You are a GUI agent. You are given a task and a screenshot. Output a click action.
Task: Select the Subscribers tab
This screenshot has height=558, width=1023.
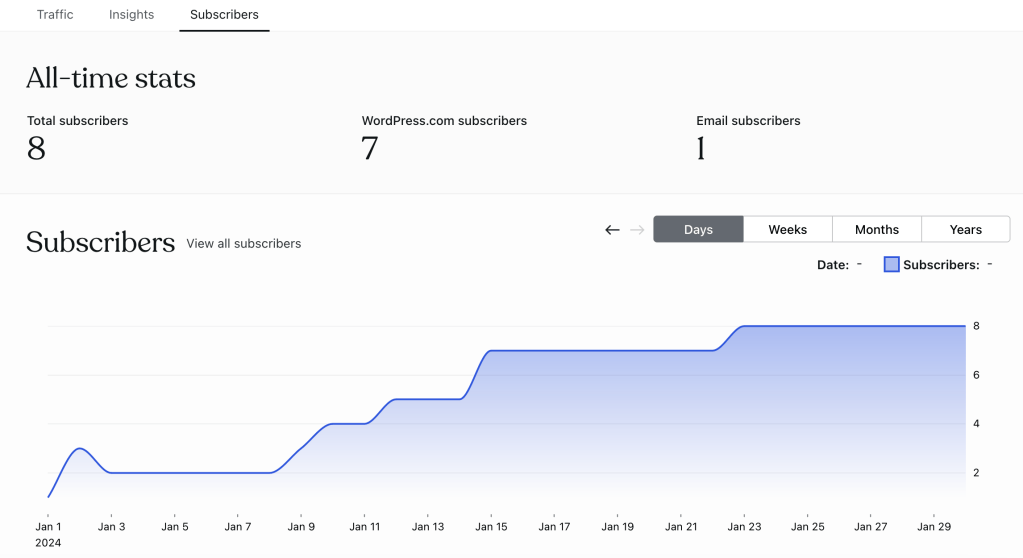224,15
